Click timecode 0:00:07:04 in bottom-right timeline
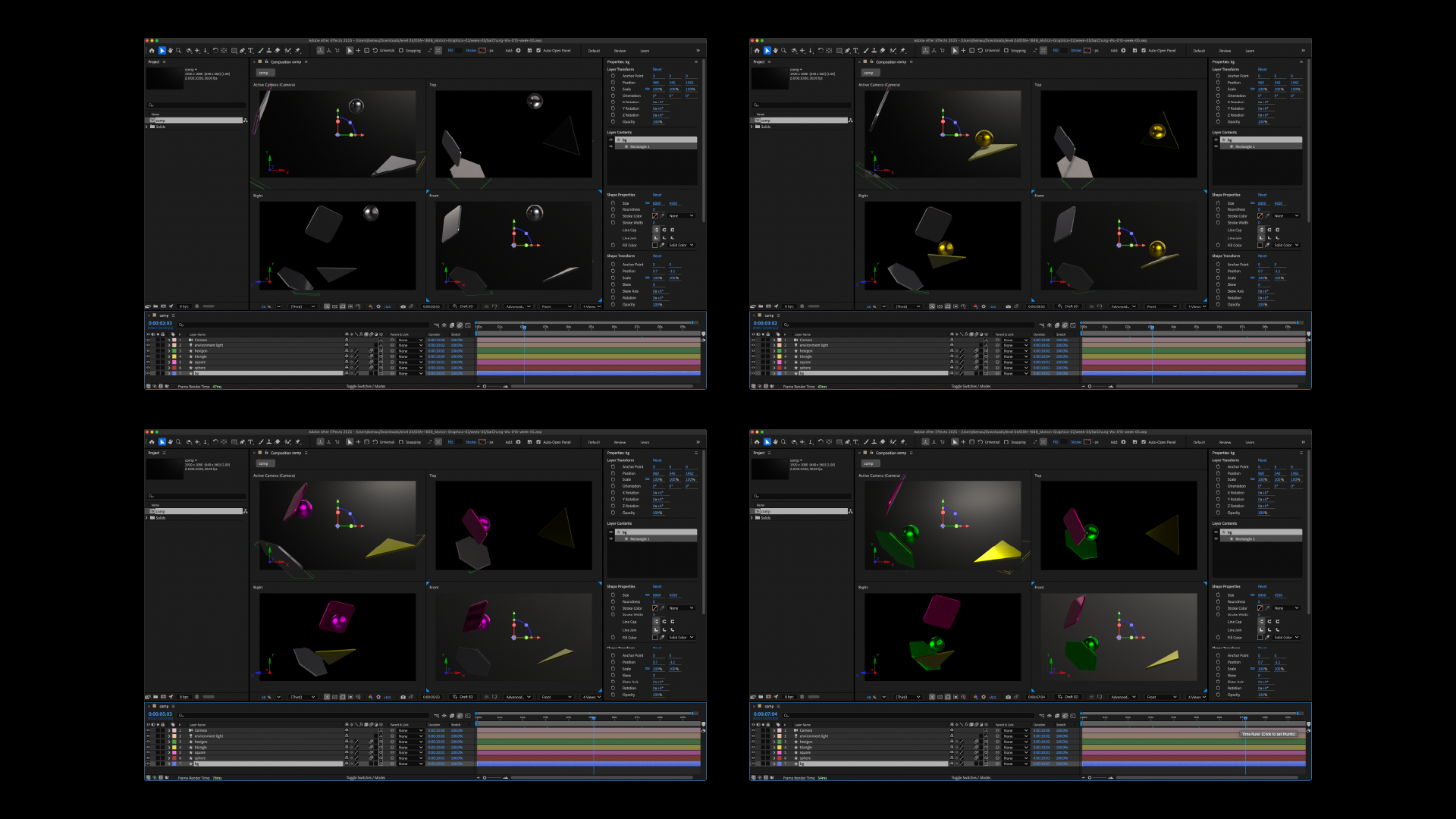 [765, 714]
